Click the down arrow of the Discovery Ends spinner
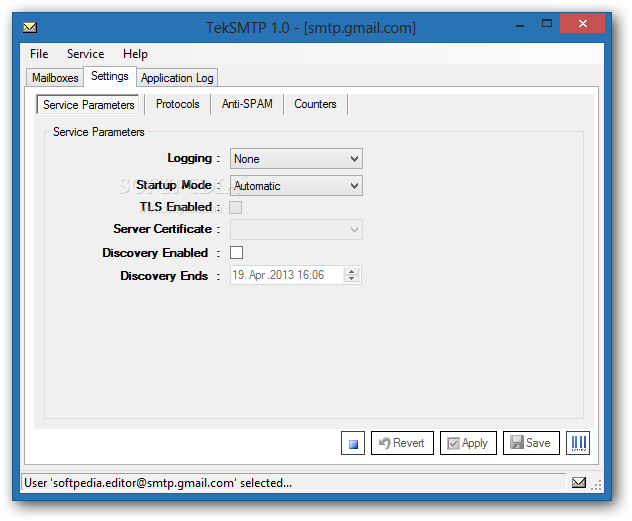 coord(351,278)
